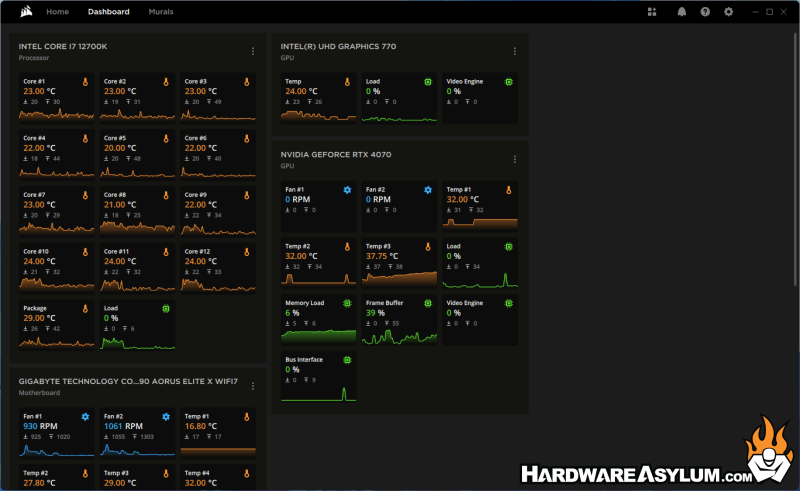Click the RTX 4070 Fan #1 fan icon

tap(347, 189)
